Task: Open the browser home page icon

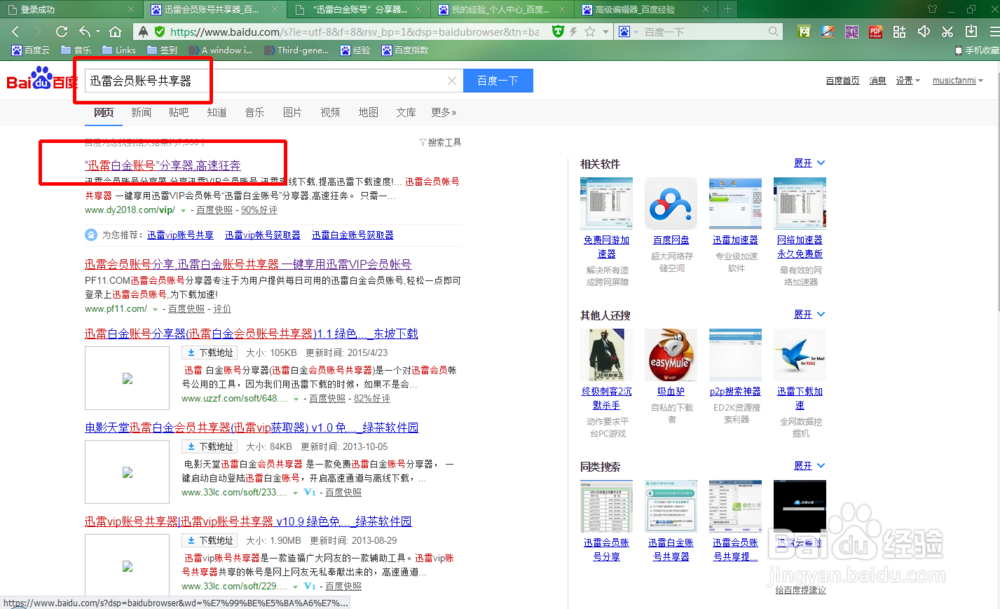Action: point(115,31)
